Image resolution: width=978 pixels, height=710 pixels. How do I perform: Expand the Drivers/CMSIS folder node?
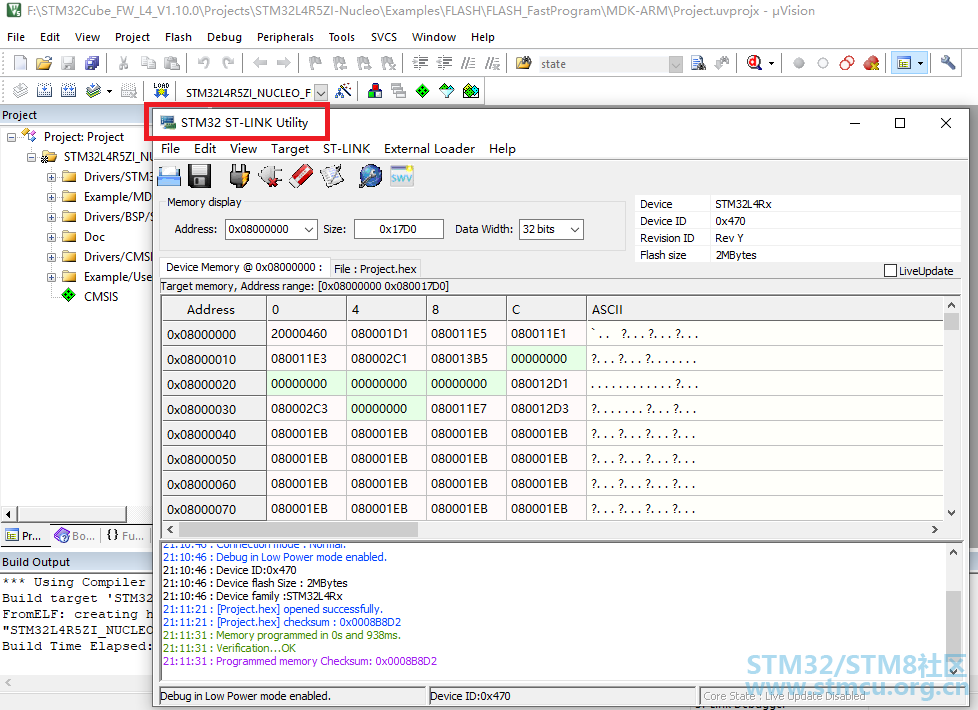click(52, 257)
